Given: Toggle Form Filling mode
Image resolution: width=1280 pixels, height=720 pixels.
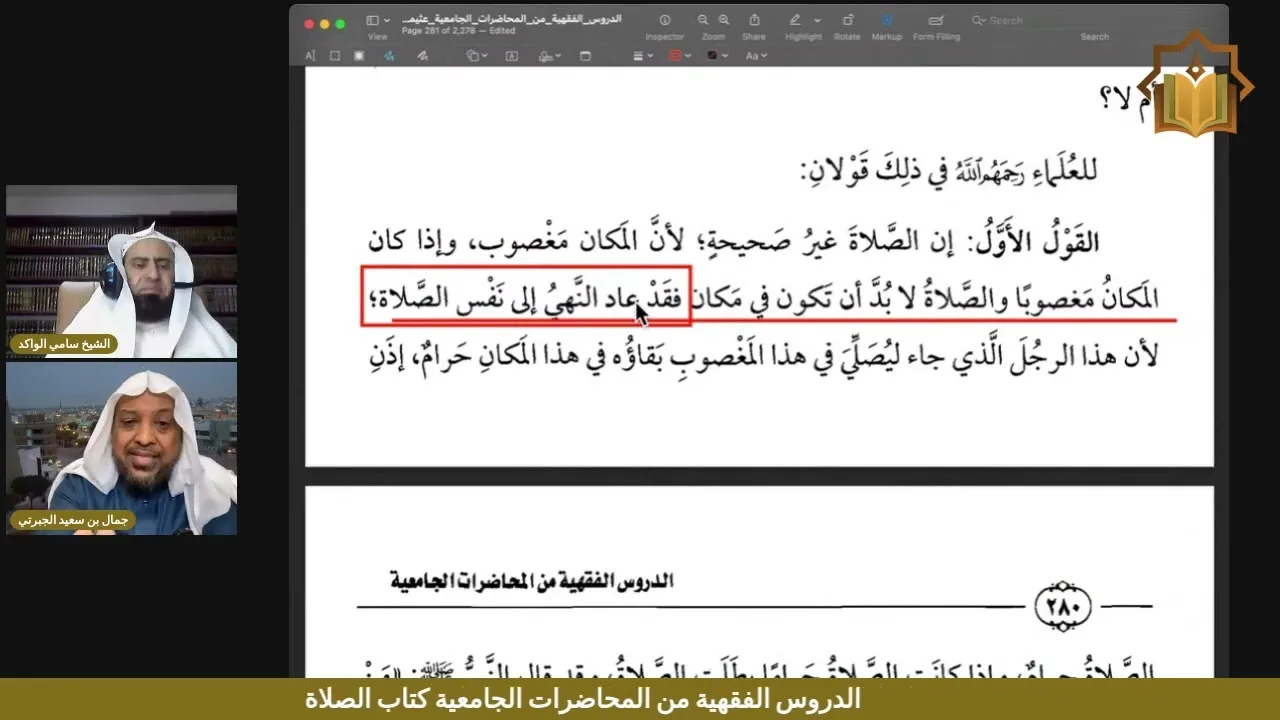Looking at the screenshot, I should 936,20.
